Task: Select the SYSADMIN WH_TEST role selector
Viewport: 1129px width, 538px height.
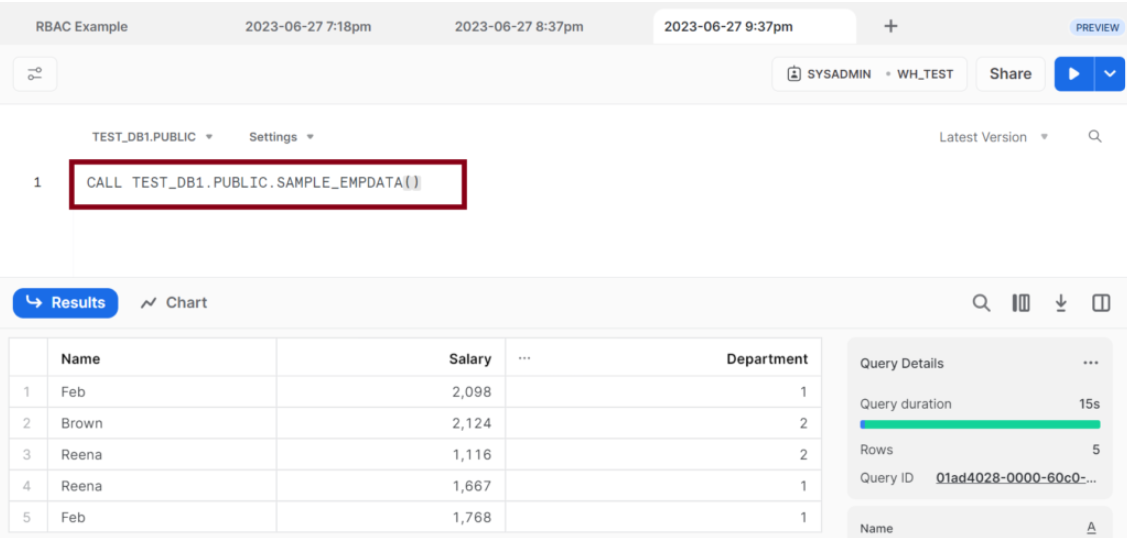Action: click(869, 74)
